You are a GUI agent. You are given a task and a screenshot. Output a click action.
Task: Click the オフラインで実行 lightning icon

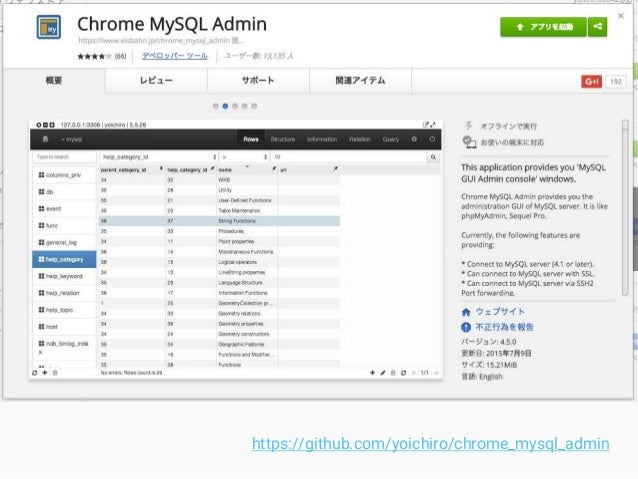point(469,126)
